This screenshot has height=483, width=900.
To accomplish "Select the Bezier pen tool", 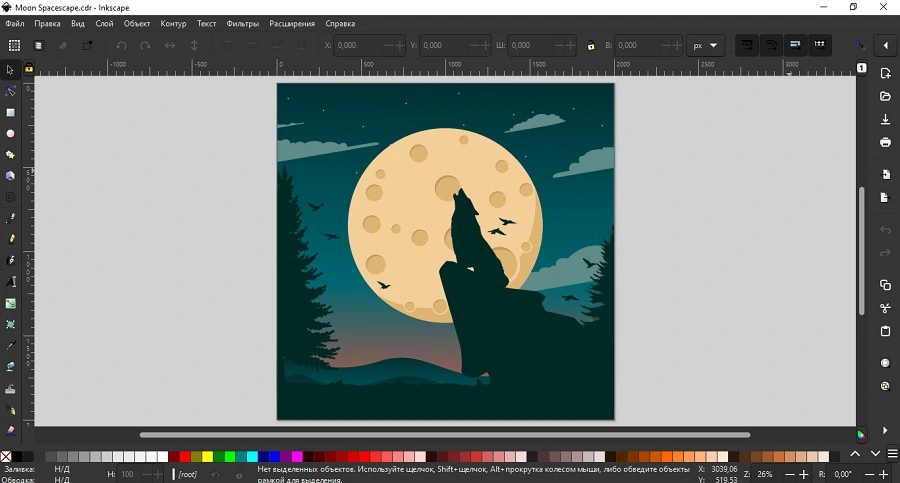I will tap(10, 218).
